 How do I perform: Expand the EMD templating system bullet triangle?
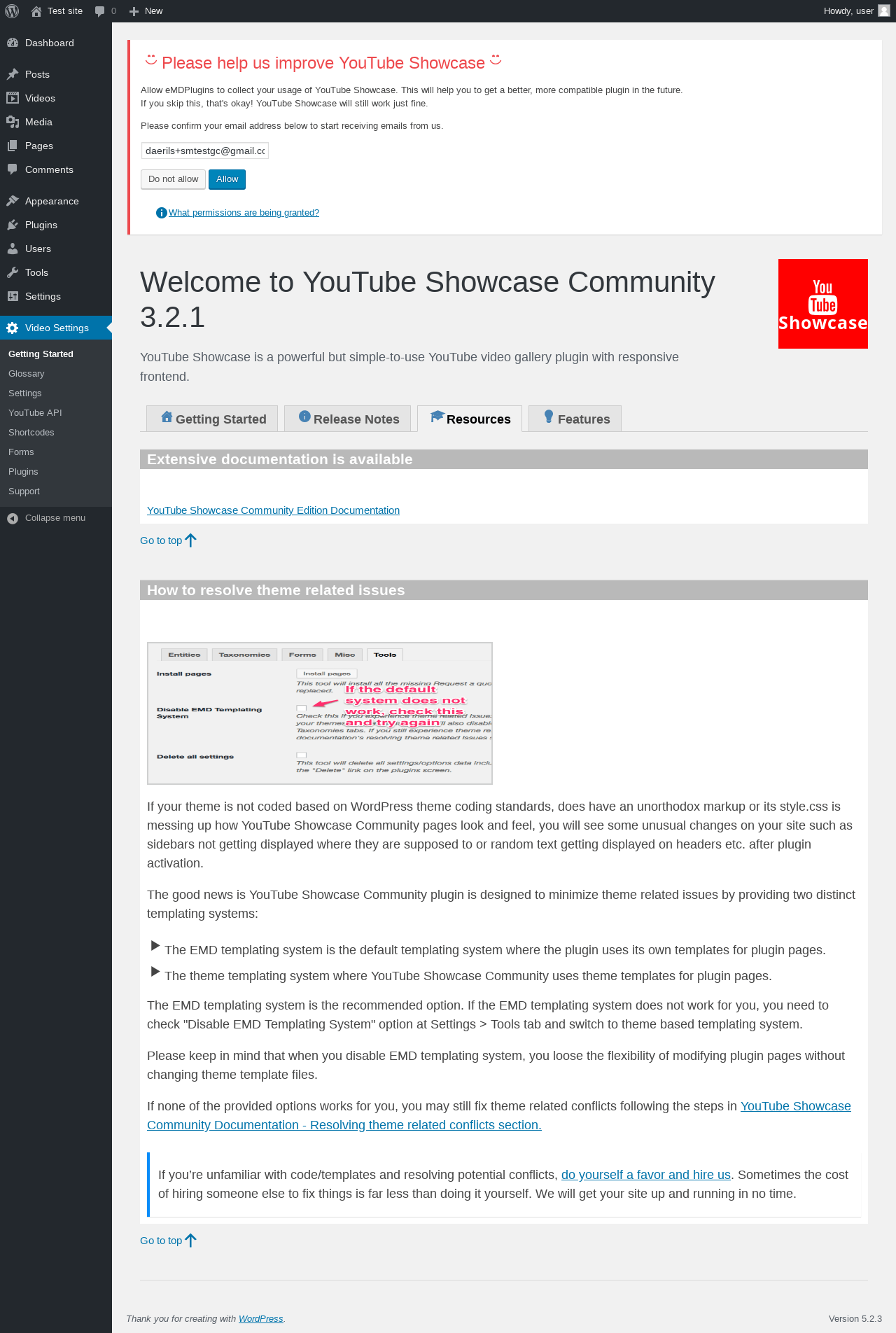point(155,946)
